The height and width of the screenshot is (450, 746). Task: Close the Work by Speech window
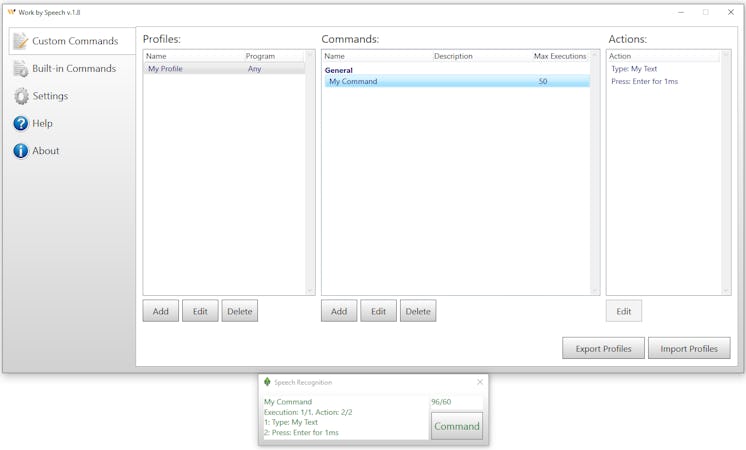point(731,12)
